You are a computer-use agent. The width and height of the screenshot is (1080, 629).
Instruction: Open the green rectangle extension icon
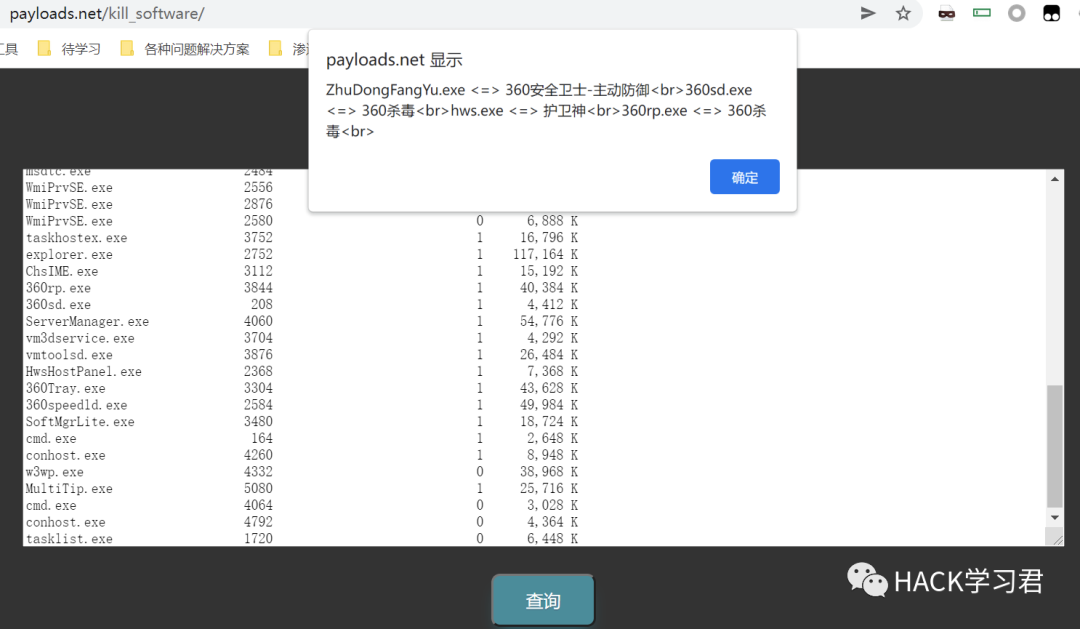tap(982, 12)
